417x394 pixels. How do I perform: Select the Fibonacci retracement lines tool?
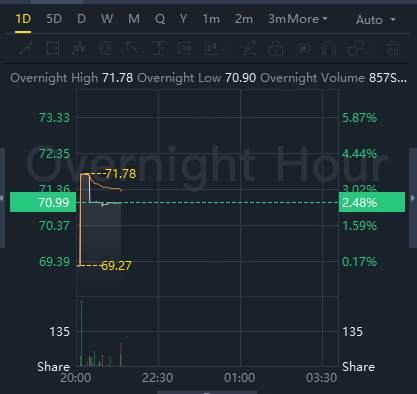(105, 48)
